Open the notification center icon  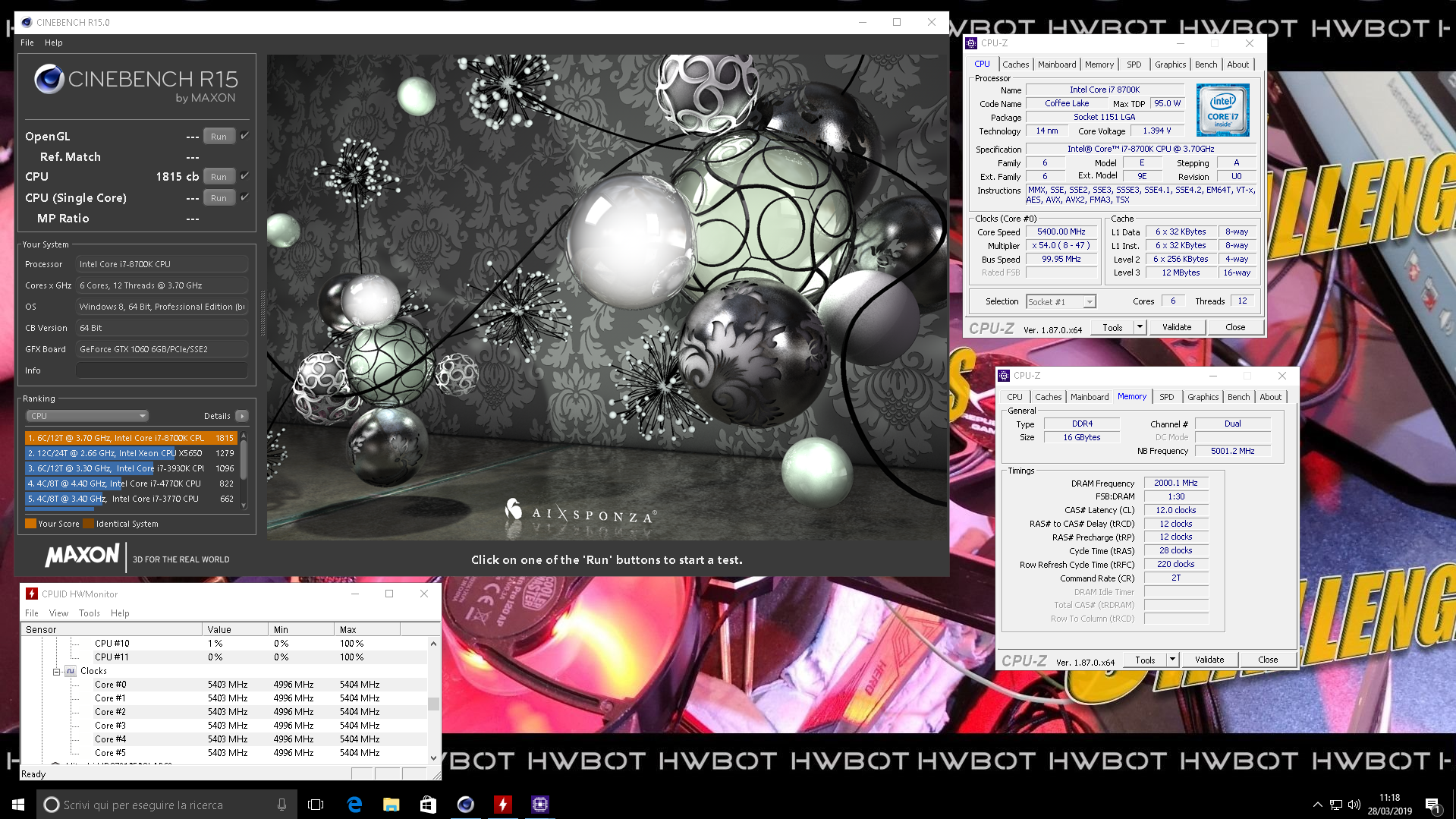point(1432,805)
